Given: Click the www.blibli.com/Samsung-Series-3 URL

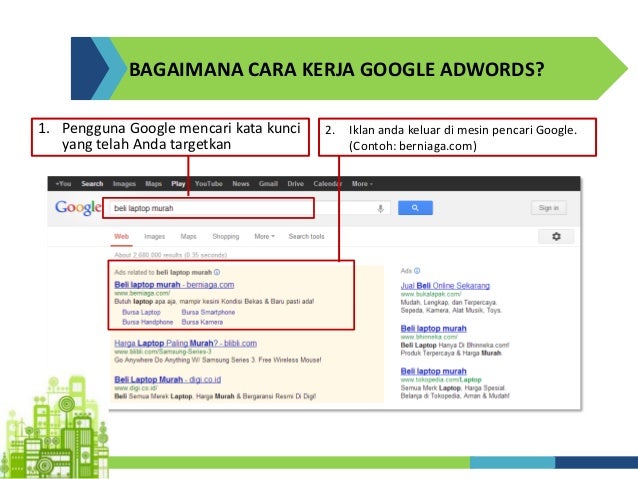Looking at the screenshot, I should coord(163,352).
